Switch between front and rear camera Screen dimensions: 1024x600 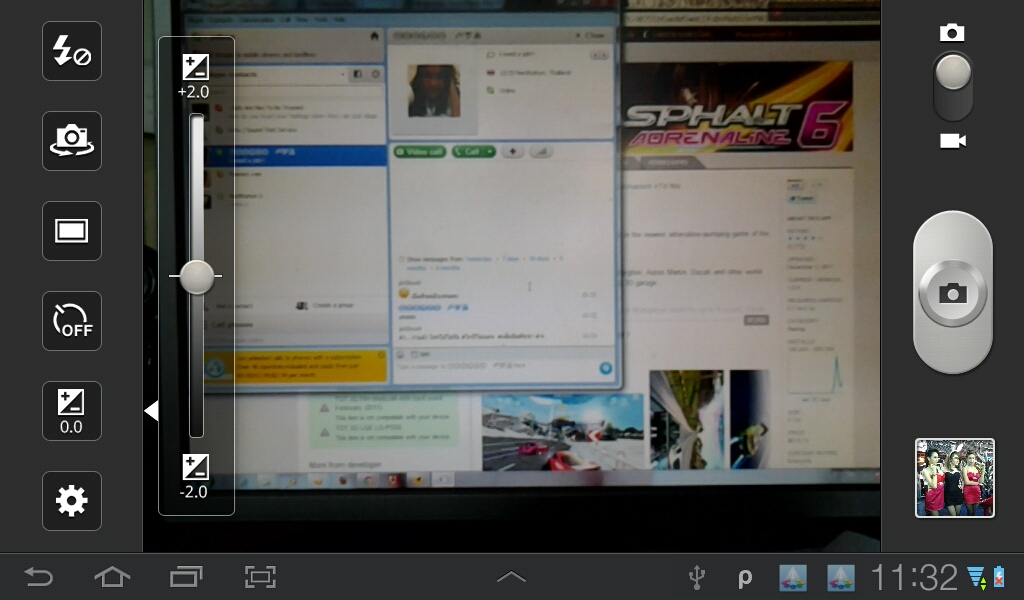pyautogui.click(x=72, y=141)
